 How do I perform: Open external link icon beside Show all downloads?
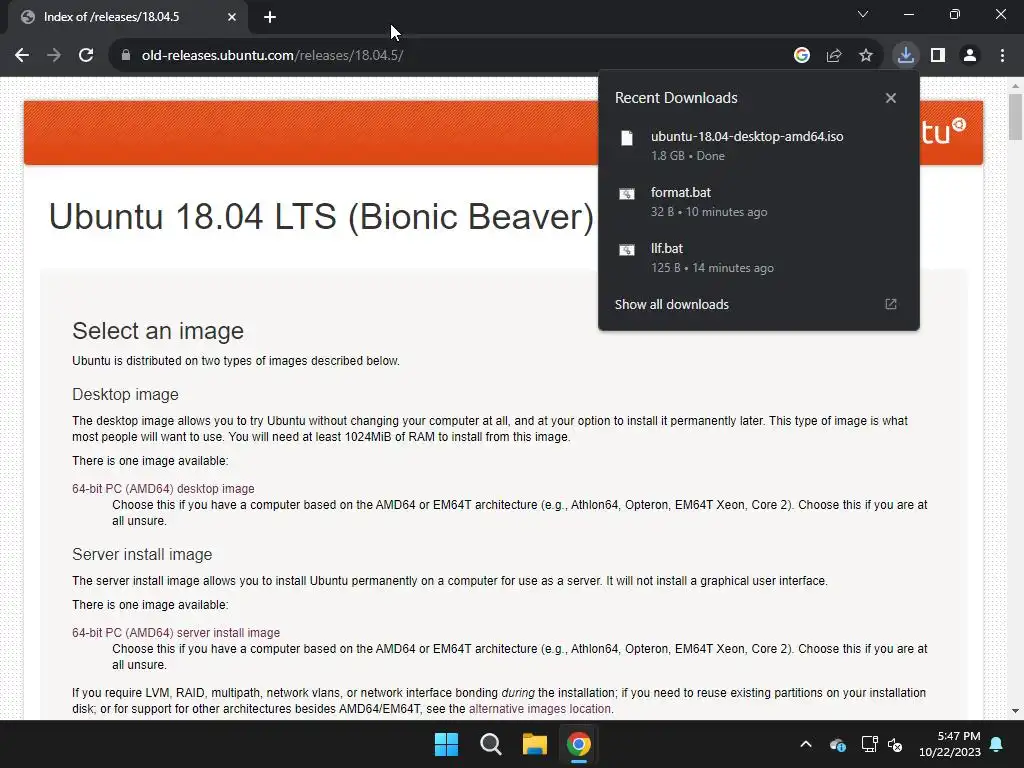(891, 304)
